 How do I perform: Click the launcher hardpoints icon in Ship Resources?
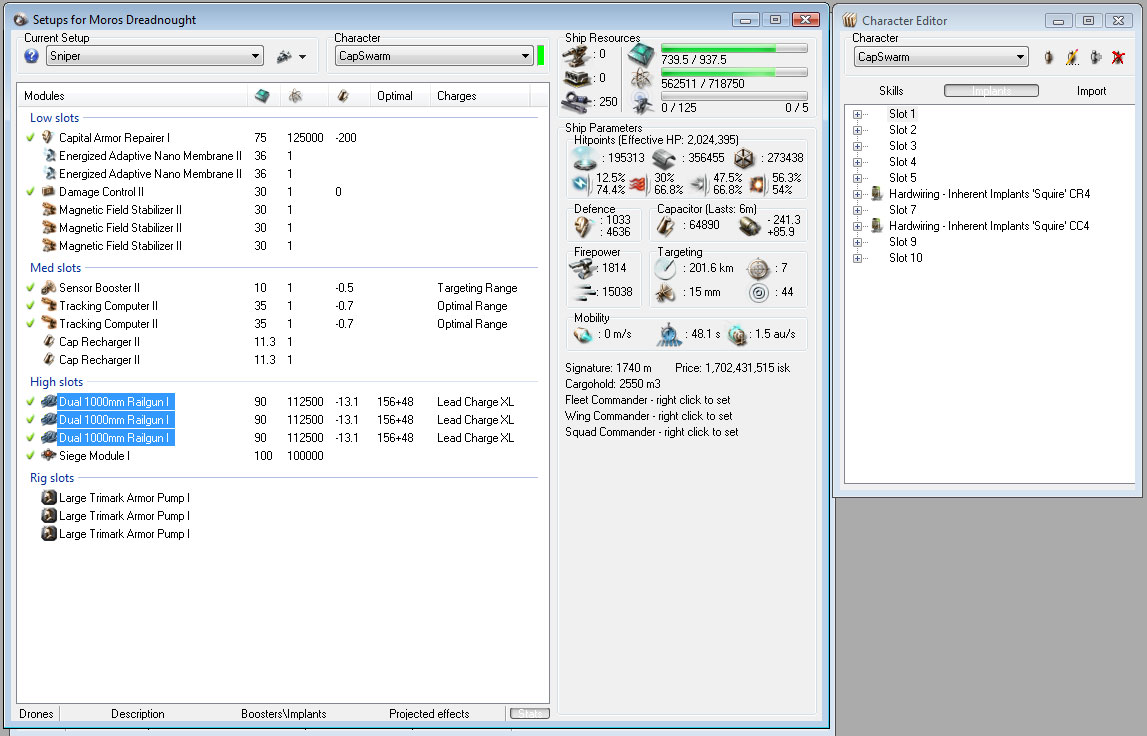click(576, 78)
